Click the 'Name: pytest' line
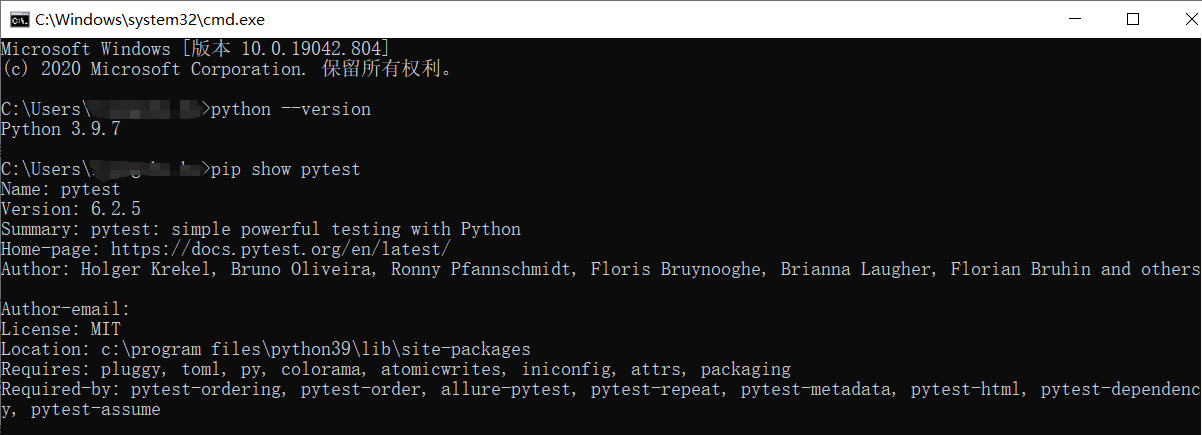Screen dimensions: 1202x435 (61, 189)
